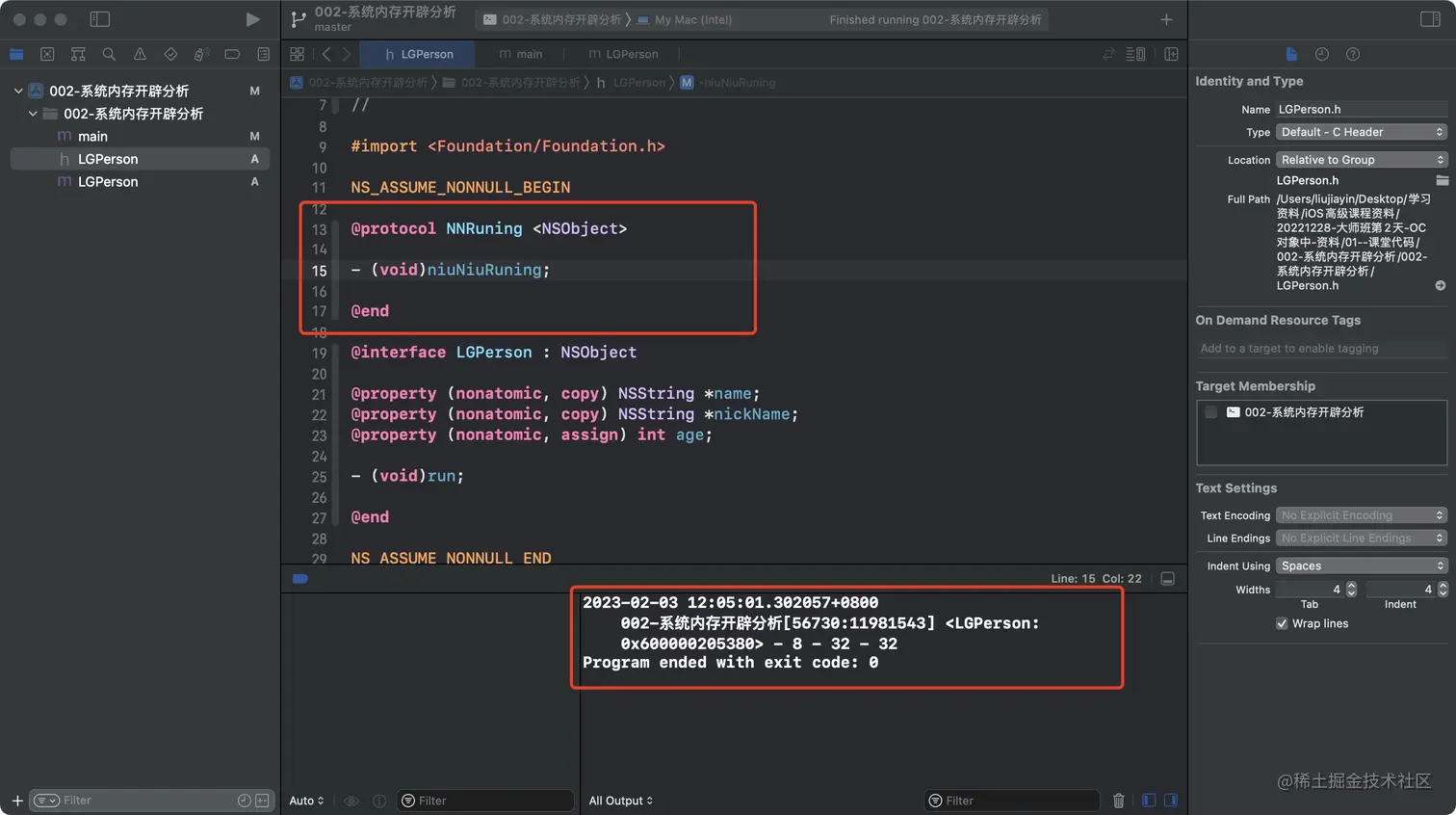Screen dimensions: 1456x815
Task: Uncheck the Wrap lines checkbox
Action: [x=1282, y=623]
